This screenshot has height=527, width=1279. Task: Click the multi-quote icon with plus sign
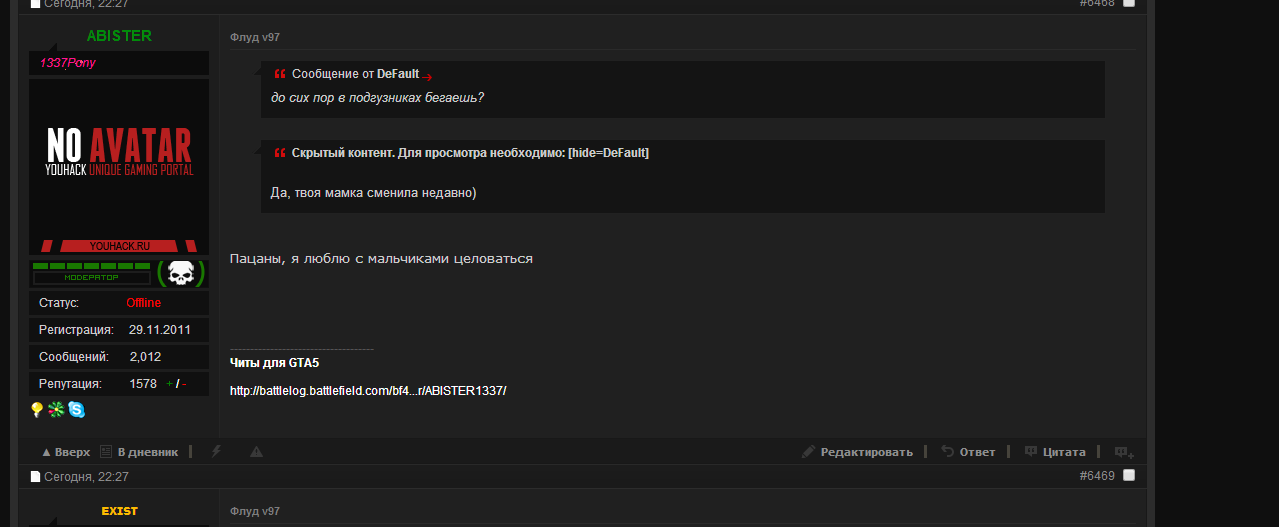click(1123, 452)
